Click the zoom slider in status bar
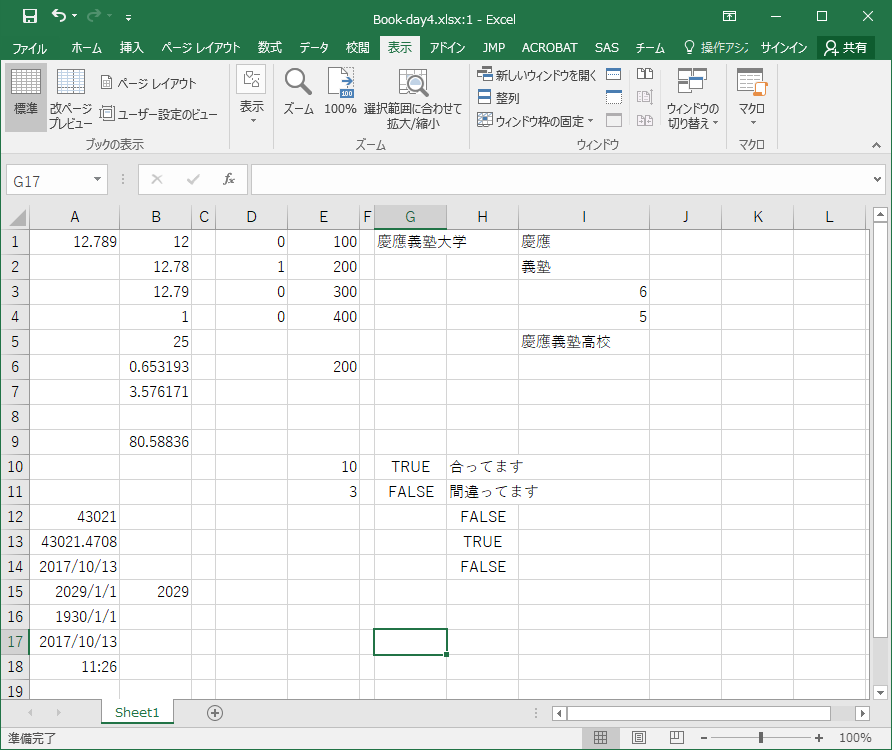Viewport: 892px width, 750px height. pos(761,738)
